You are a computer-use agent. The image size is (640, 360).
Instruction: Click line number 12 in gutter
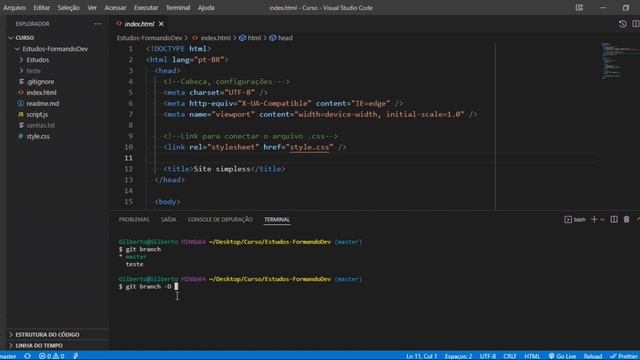click(x=129, y=169)
